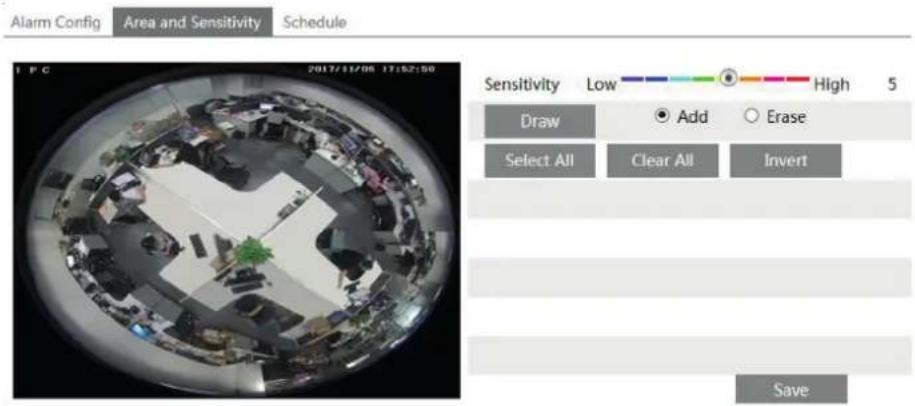Click the sensitivity slider handle

(x=728, y=78)
